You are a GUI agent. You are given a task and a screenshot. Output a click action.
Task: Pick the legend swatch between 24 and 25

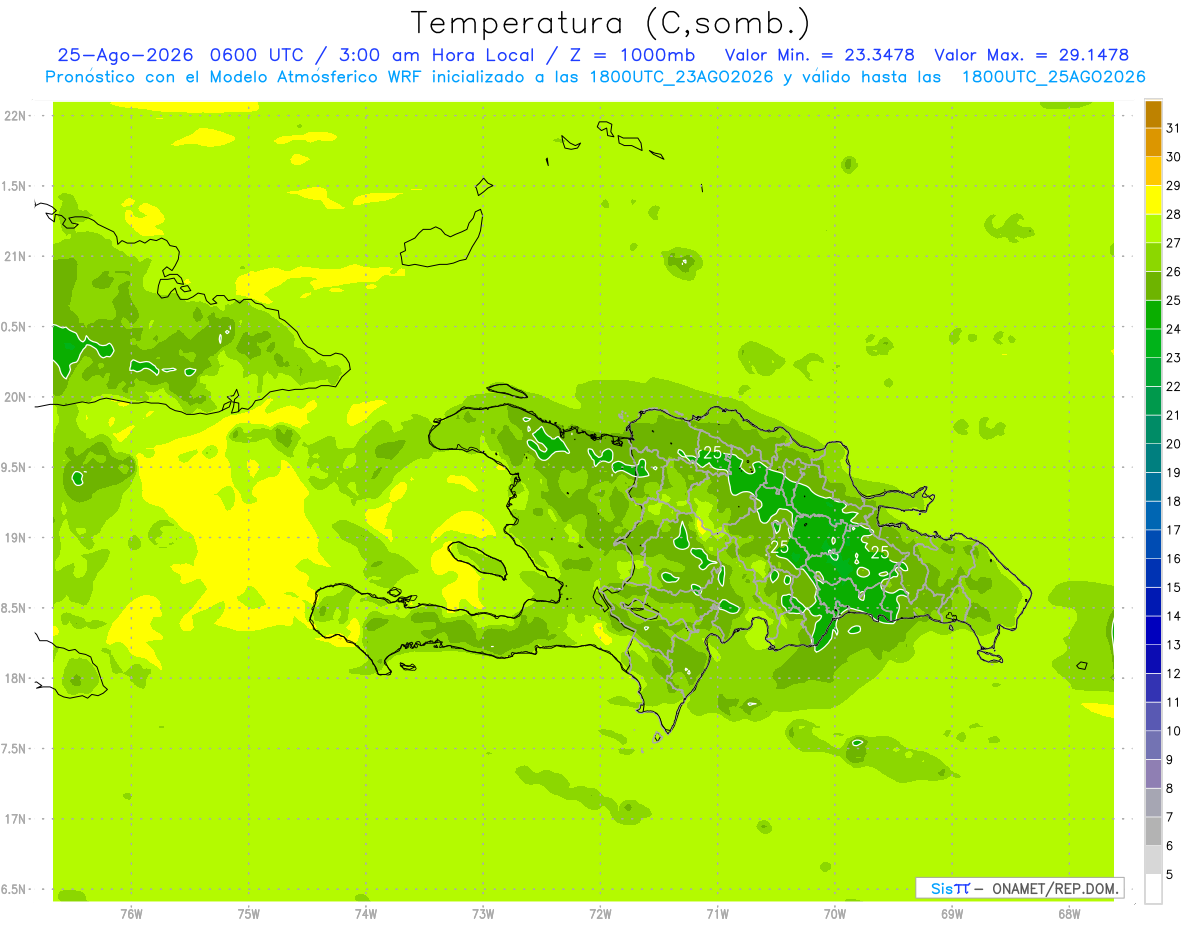(x=1154, y=316)
